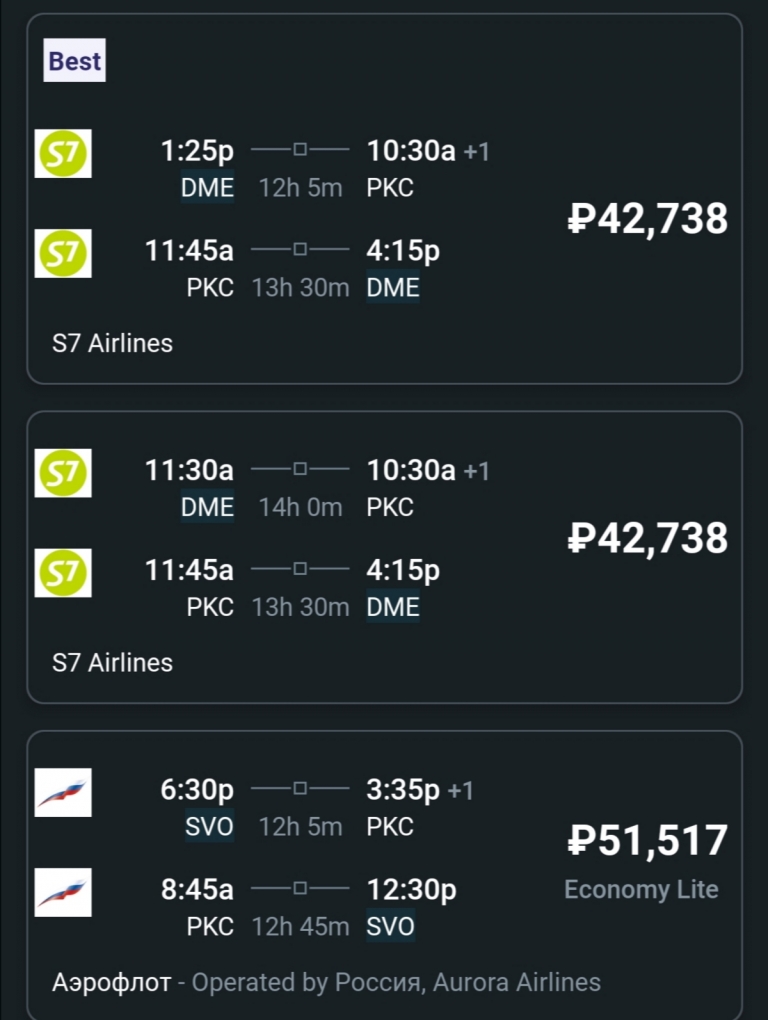Click the Economy Lite fare label
Viewport: 768px width, 1020px height.
coord(641,889)
